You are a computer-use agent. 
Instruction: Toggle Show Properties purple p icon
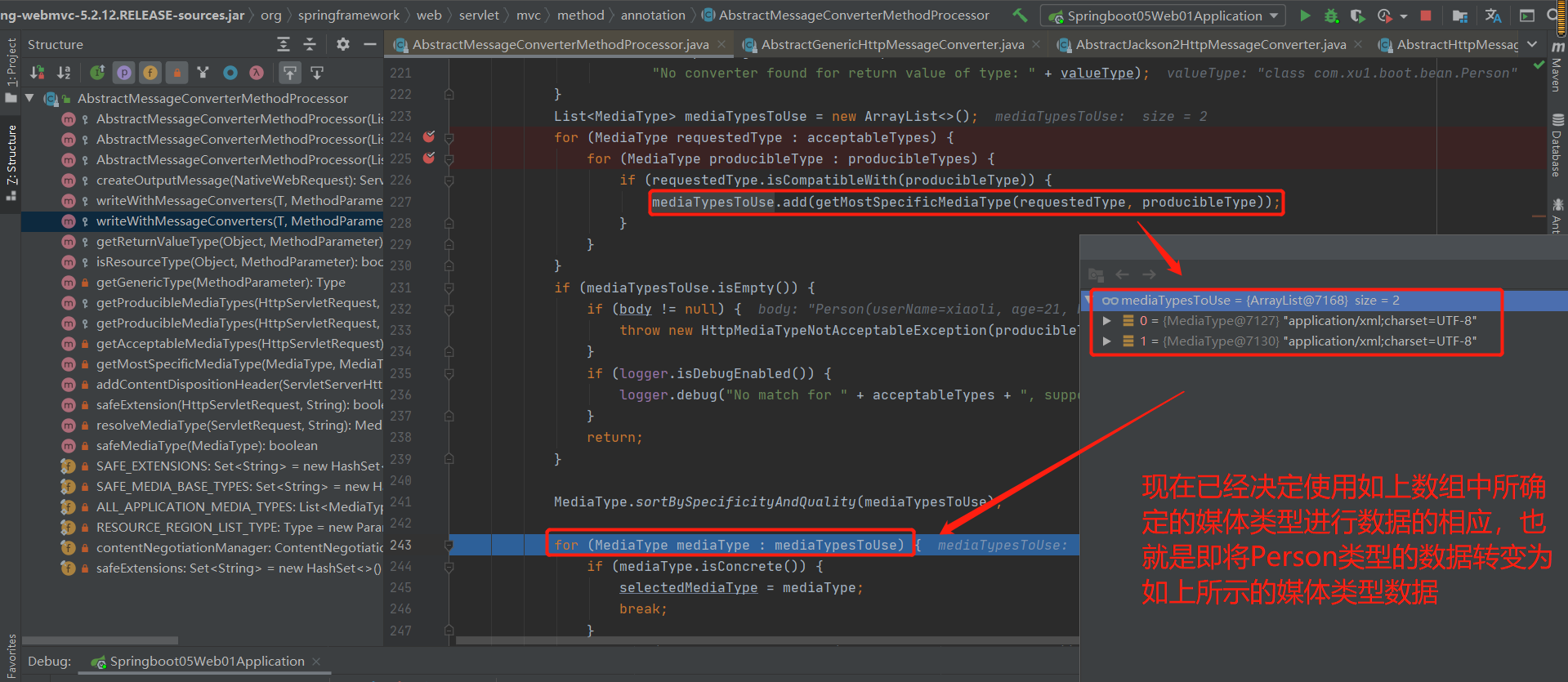(124, 73)
